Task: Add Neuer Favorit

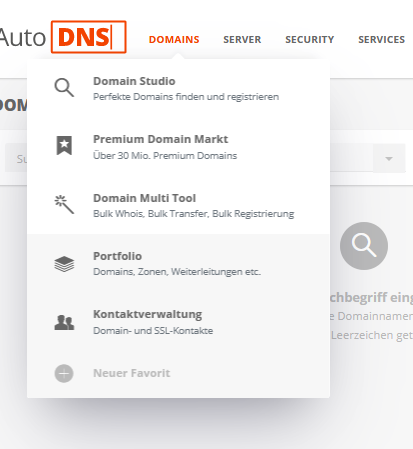Action: 132,373
